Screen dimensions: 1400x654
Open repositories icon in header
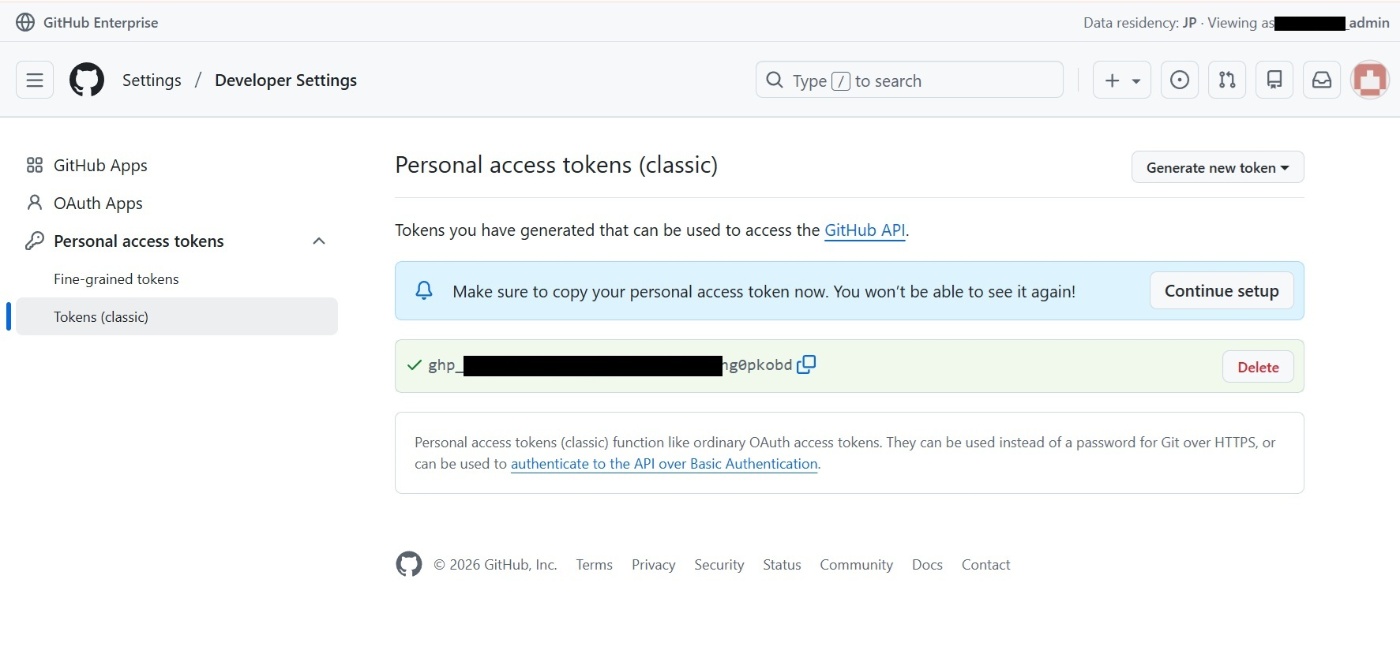[x=1274, y=80]
